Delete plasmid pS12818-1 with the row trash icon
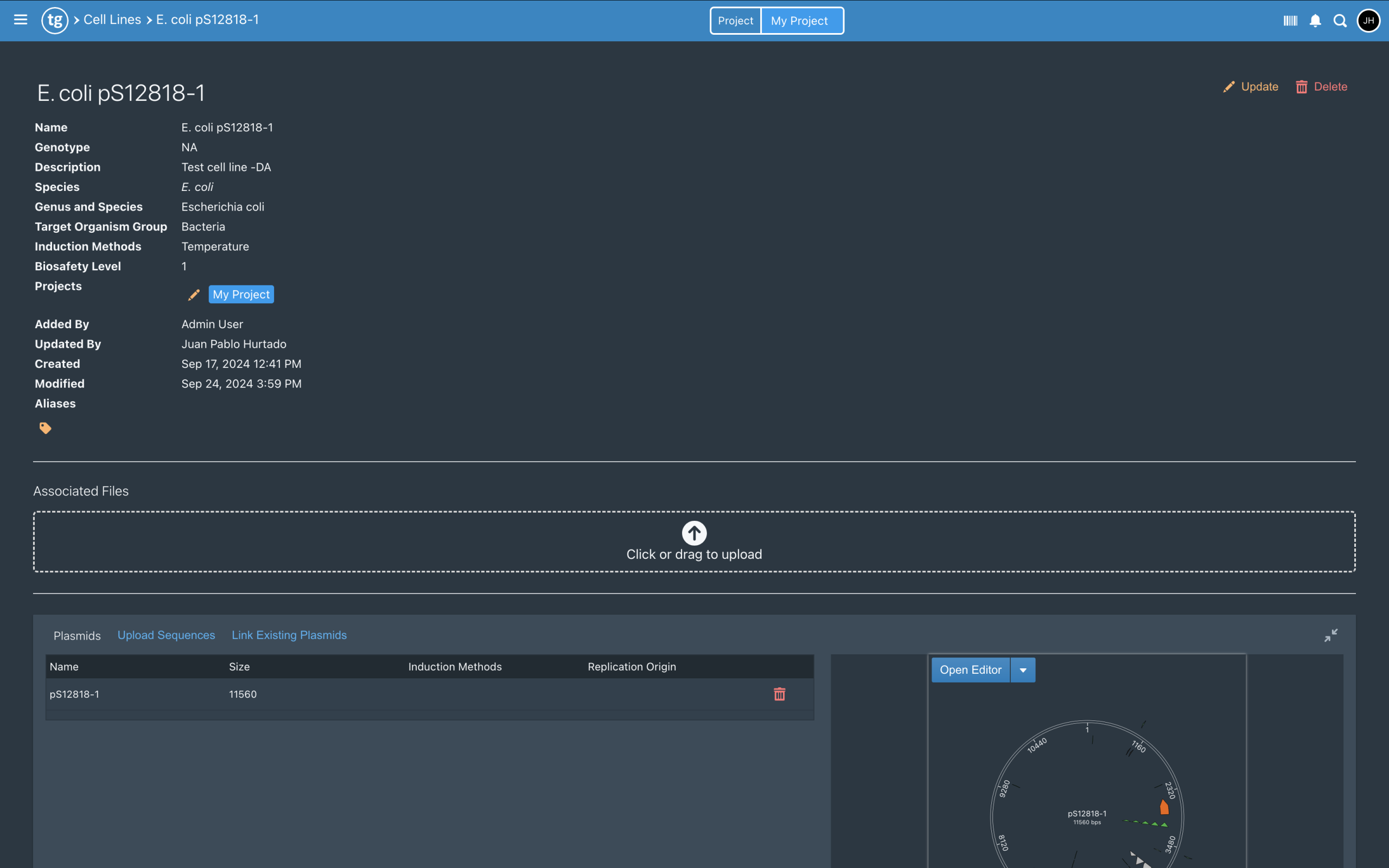 (x=780, y=694)
